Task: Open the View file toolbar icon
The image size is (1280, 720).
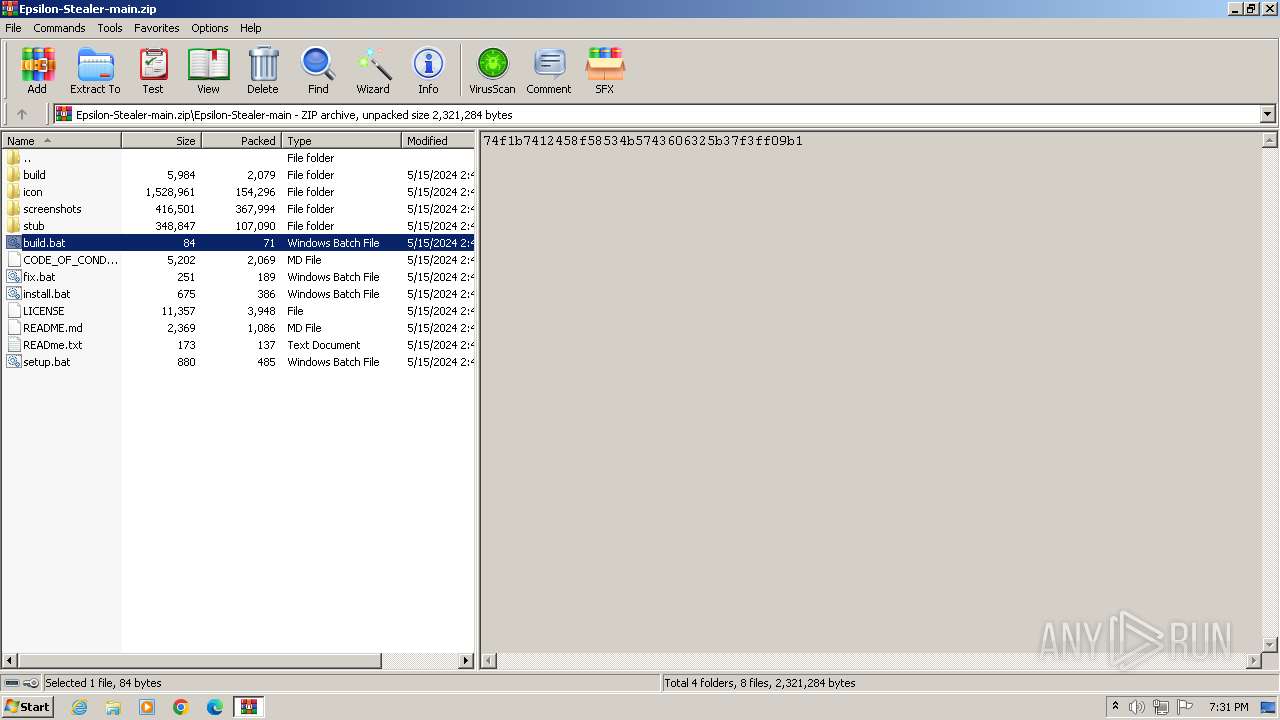Action: pyautogui.click(x=208, y=71)
